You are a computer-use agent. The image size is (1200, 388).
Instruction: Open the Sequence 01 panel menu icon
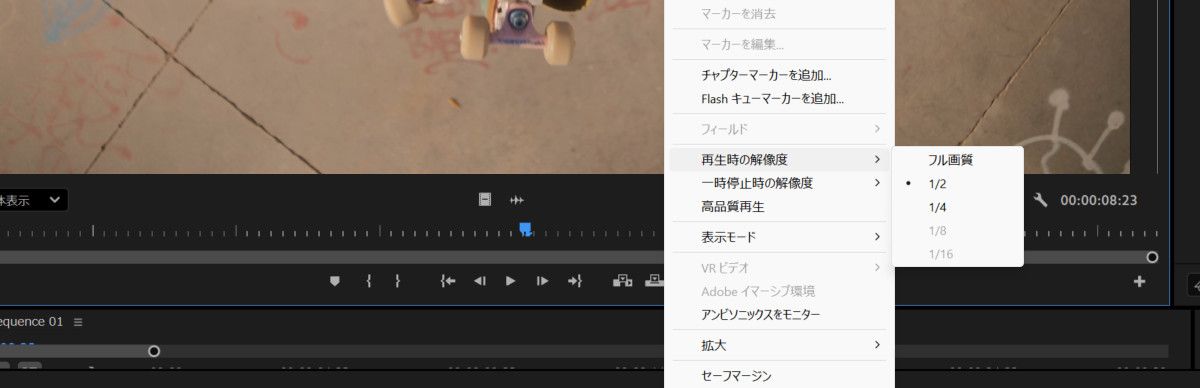point(78,322)
